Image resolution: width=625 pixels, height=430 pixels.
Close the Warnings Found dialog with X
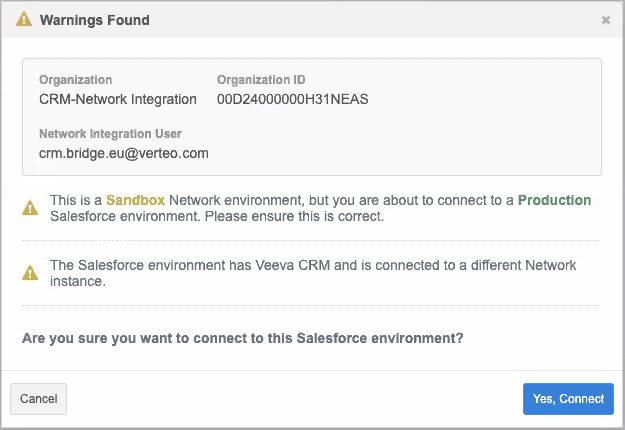[x=606, y=20]
